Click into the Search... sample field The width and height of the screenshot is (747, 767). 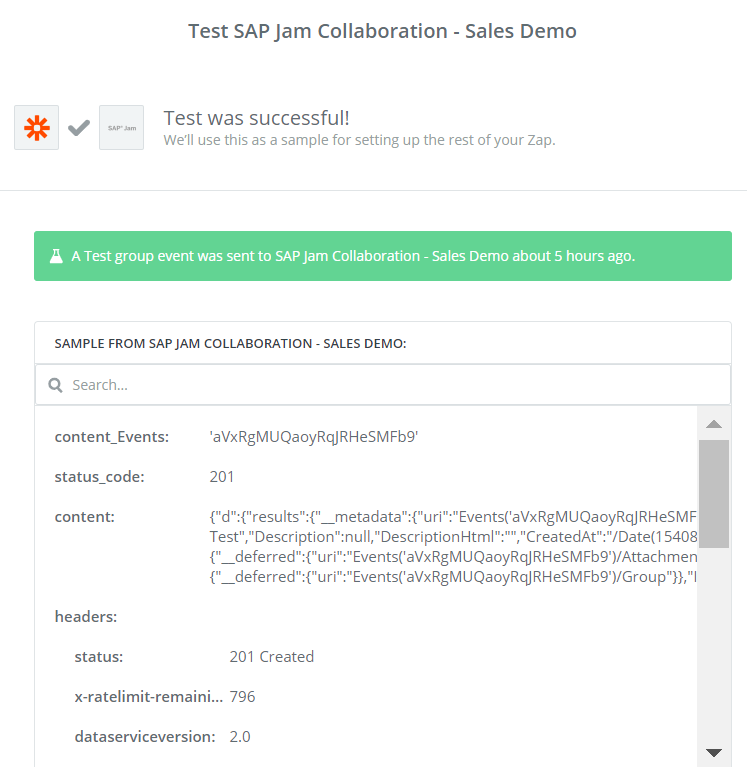383,385
